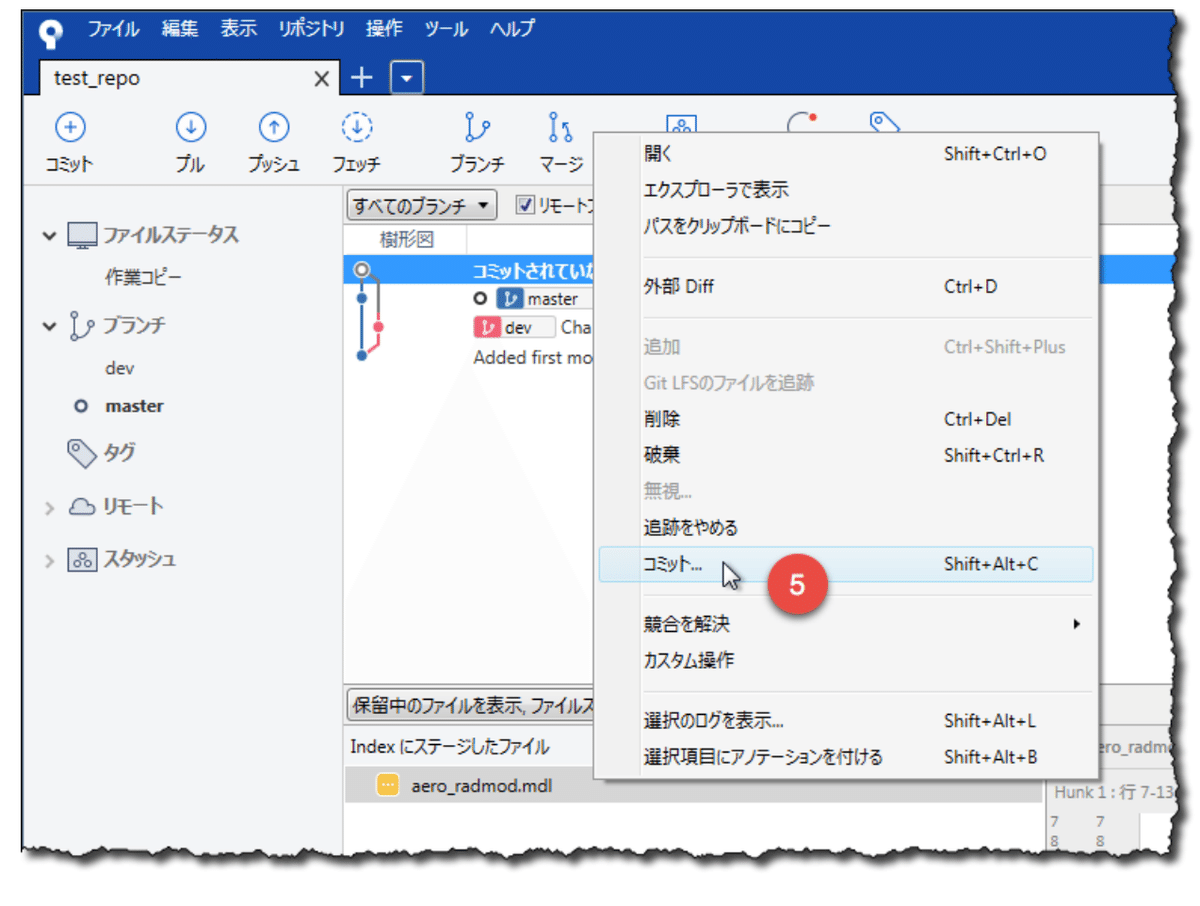Click the + button to open a new tab

click(361, 76)
